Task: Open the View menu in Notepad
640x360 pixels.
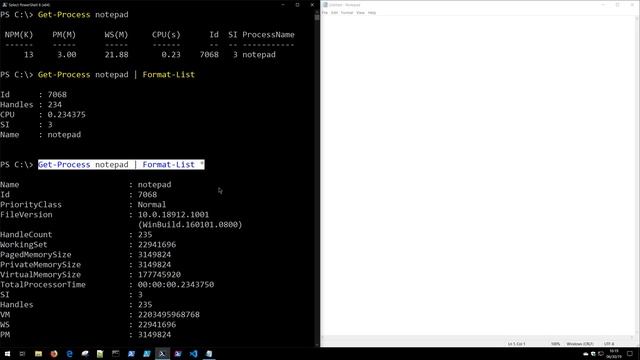Action: (360, 13)
